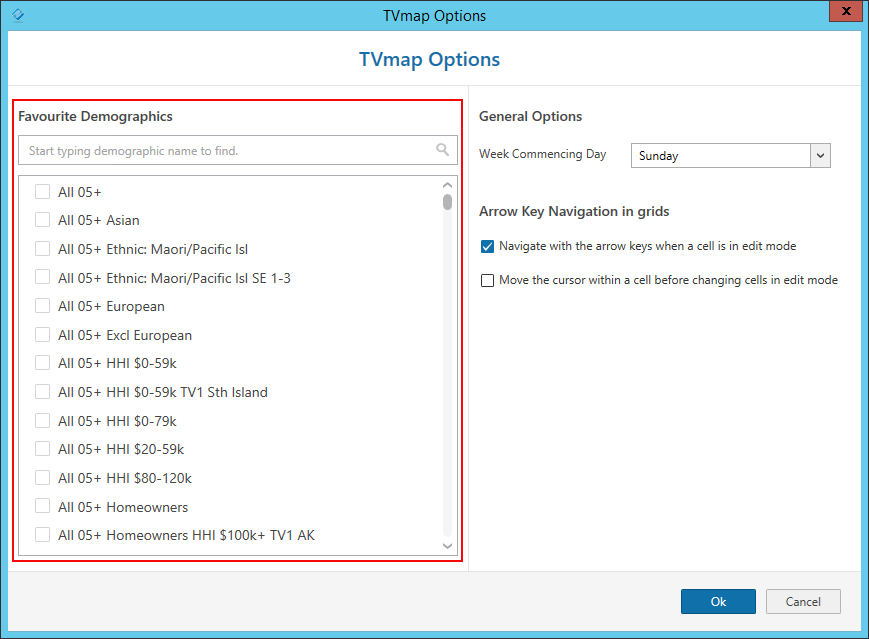Click 'Move the cursor within a cell' label text
Screen dimensions: 869x639
[668, 280]
